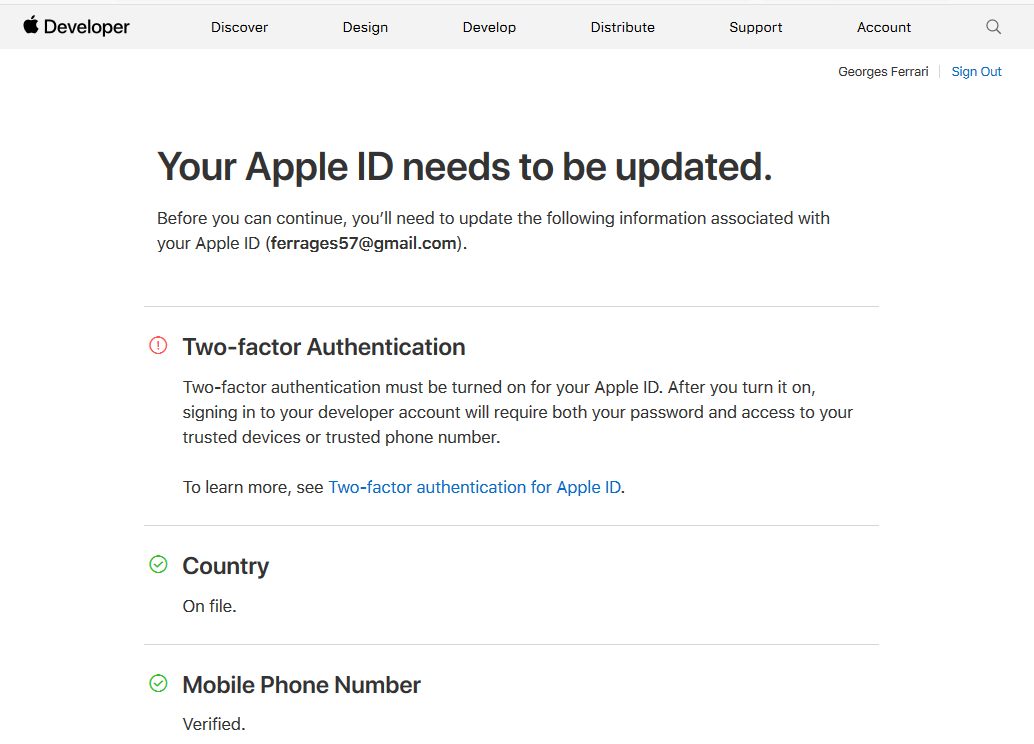The image size is (1034, 744).
Task: Click the green checkmark beside Country
Action: click(x=158, y=564)
